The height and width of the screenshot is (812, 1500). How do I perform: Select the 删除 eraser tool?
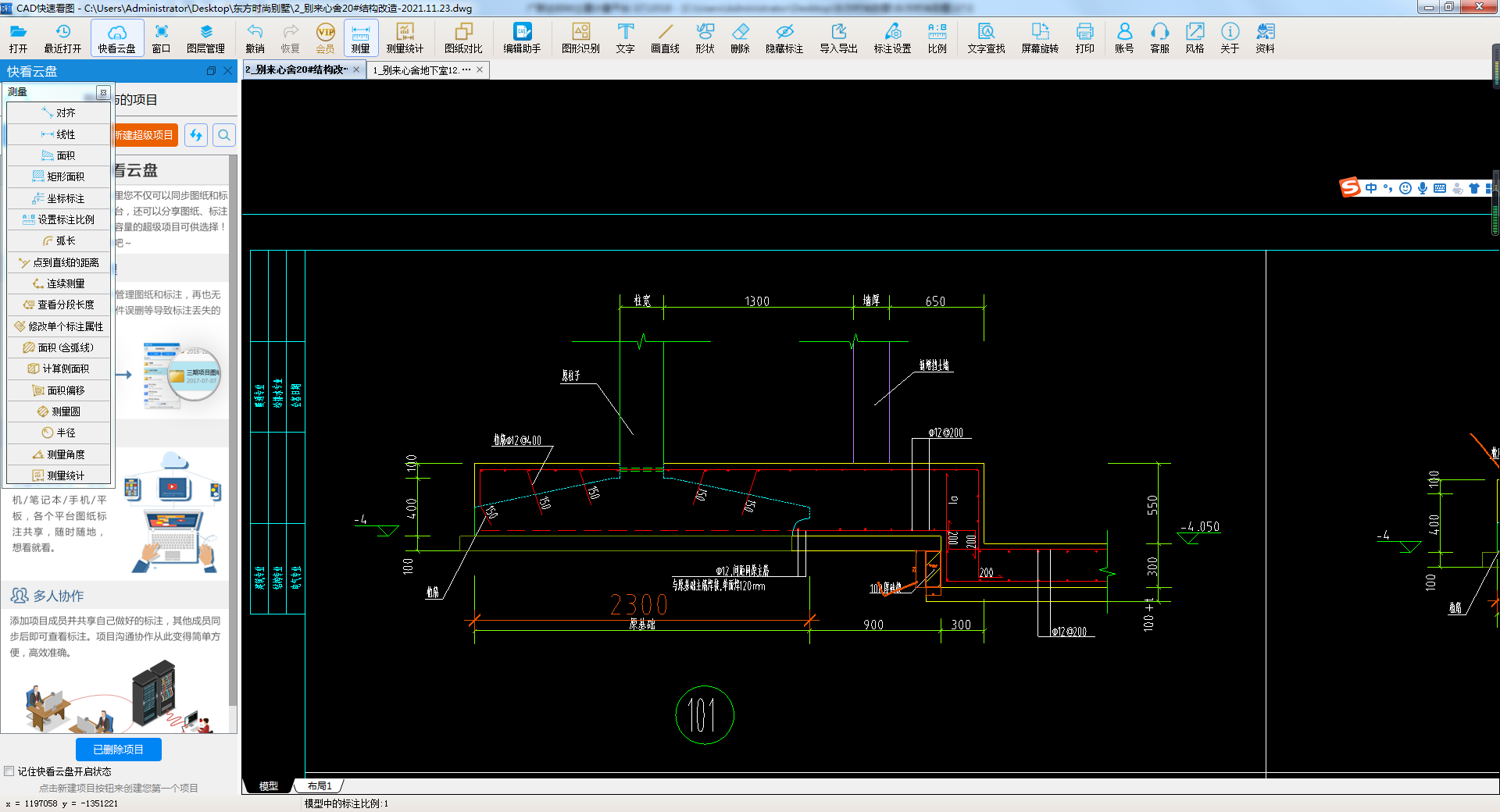(x=740, y=37)
